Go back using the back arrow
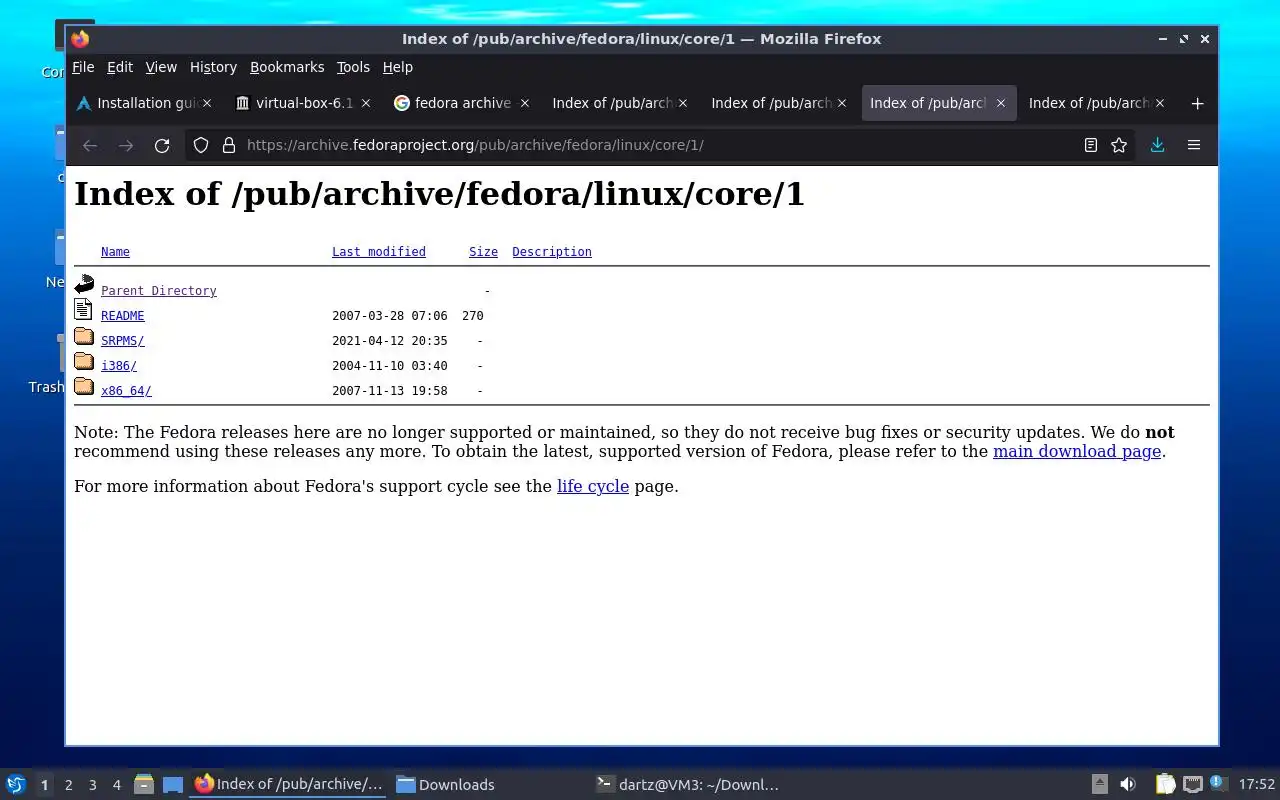This screenshot has height=800, width=1280. tap(90, 145)
